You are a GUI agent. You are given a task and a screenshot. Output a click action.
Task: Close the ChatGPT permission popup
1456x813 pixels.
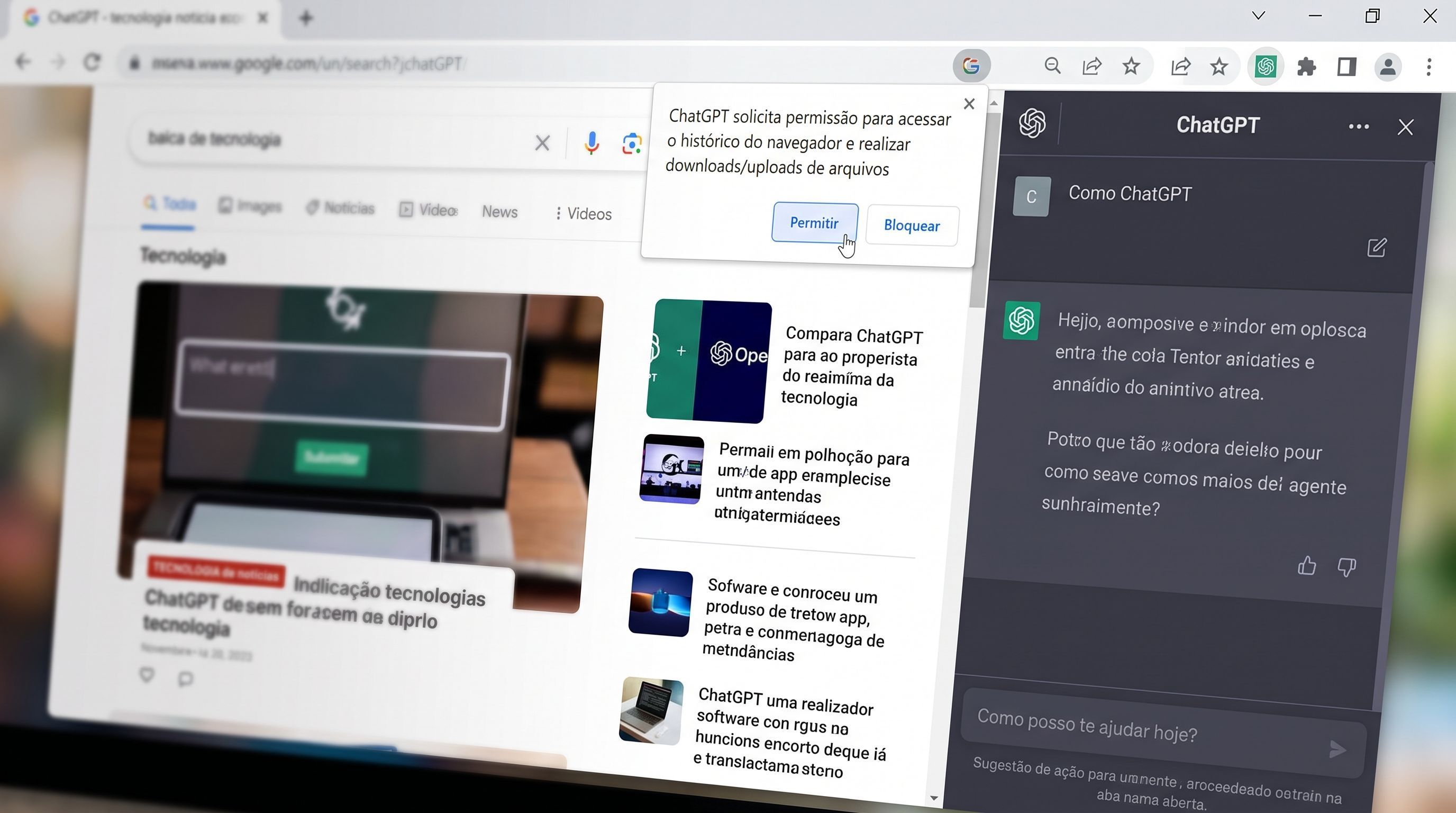pyautogui.click(x=969, y=104)
